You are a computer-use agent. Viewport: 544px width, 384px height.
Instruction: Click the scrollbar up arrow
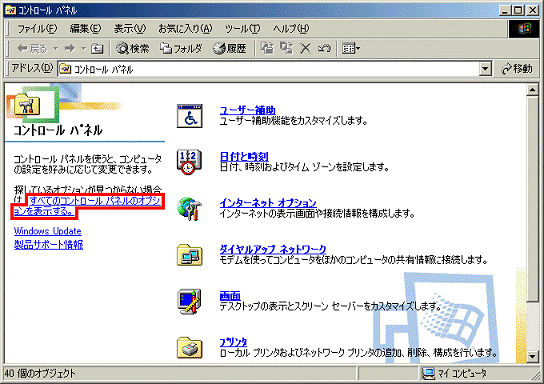pyautogui.click(x=532, y=90)
